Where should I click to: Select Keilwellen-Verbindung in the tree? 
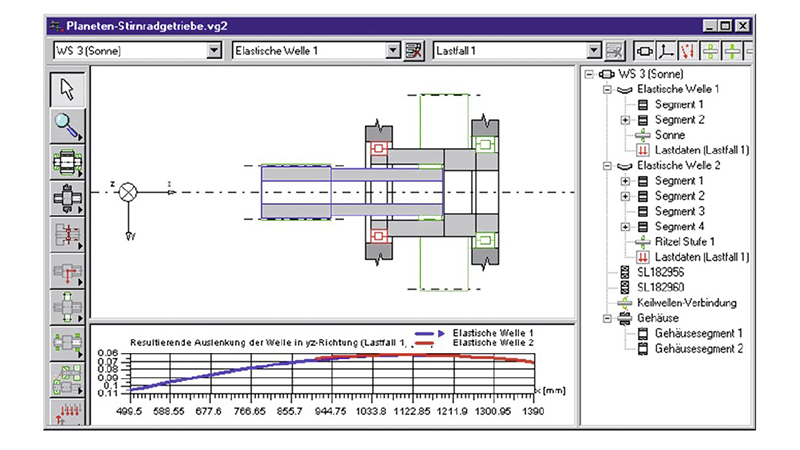click(x=686, y=302)
